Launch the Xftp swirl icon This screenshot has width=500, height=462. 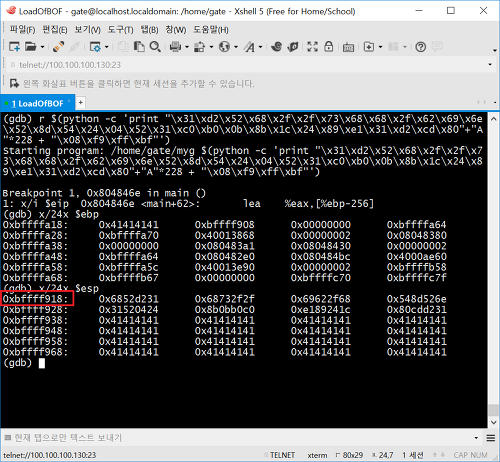(x=276, y=47)
